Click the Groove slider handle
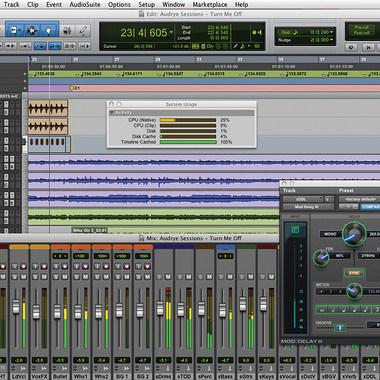Image resolution: width=380 pixels, height=380 pixels. 340,328
